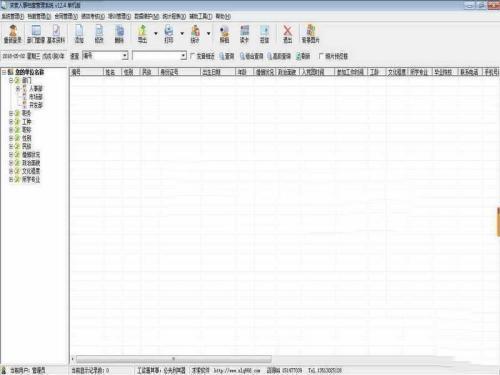Open dropdown arrow next to 打印 print
The height and width of the screenshot is (375, 500).
pos(182,33)
